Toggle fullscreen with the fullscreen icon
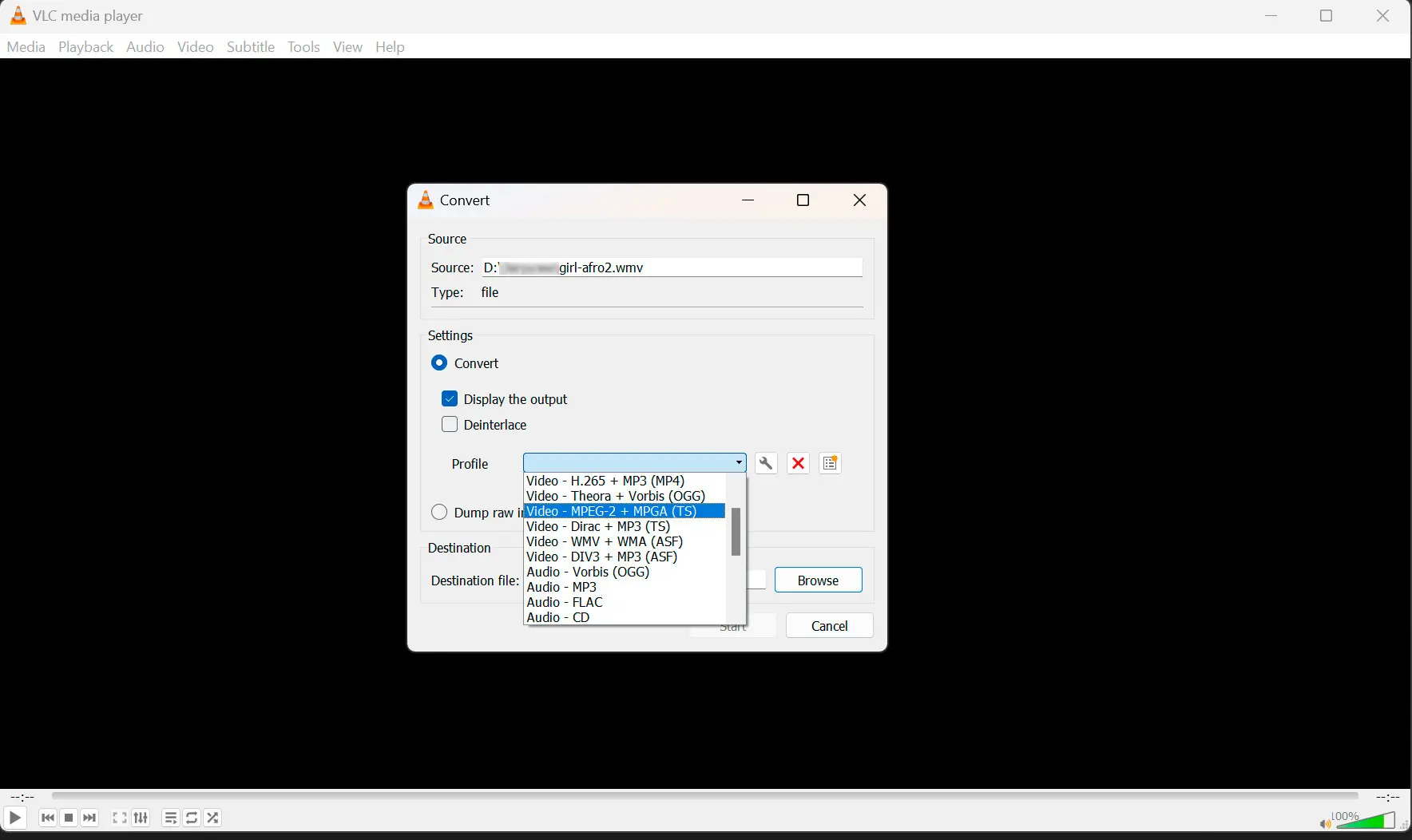1412x840 pixels. tap(119, 818)
